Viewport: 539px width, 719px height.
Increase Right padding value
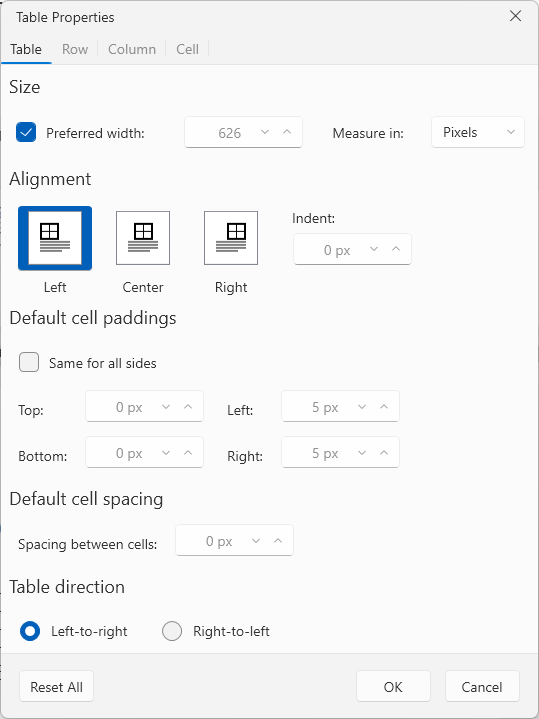click(384, 453)
